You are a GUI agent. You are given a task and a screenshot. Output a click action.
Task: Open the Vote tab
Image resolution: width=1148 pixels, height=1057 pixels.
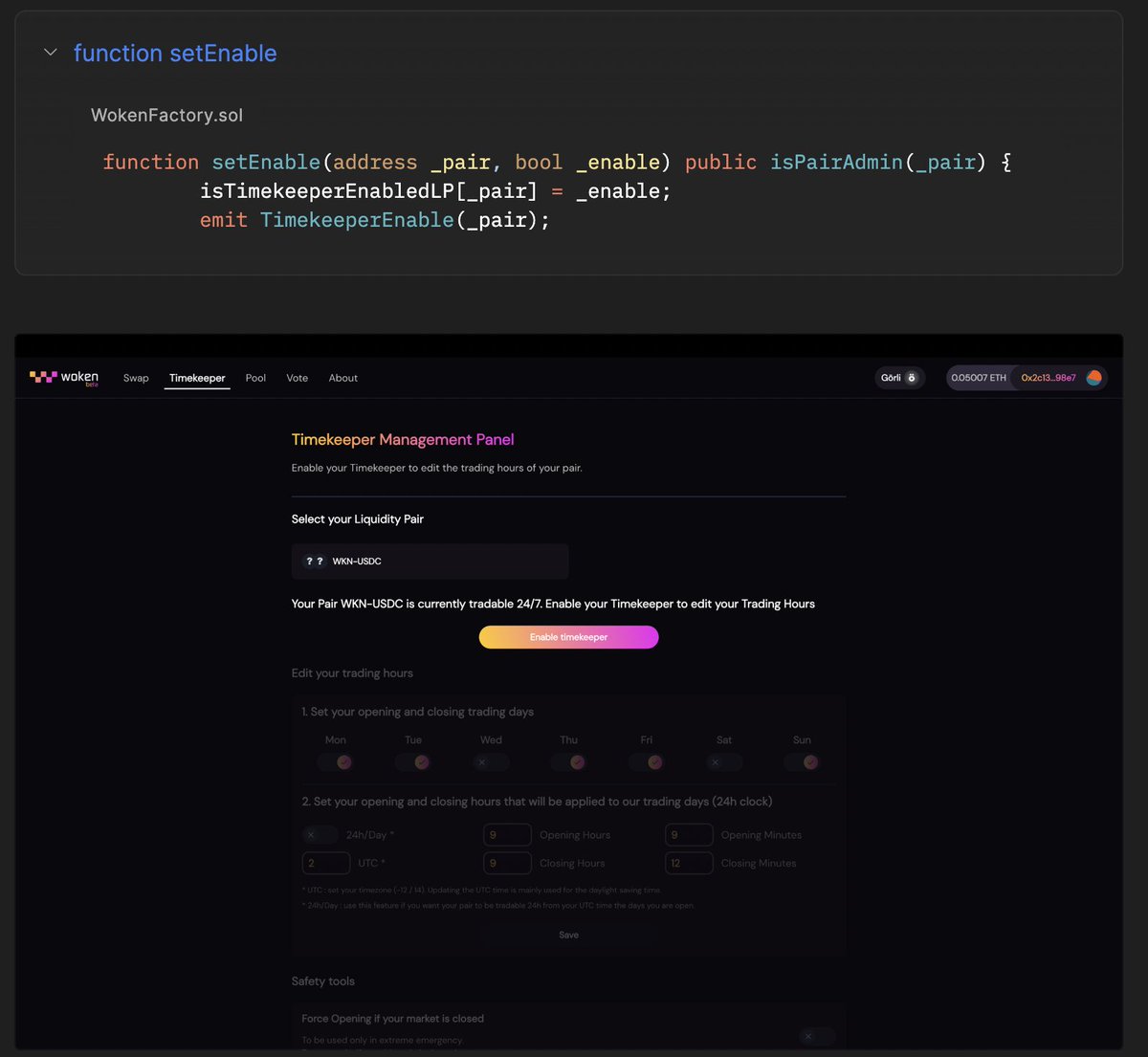(298, 378)
